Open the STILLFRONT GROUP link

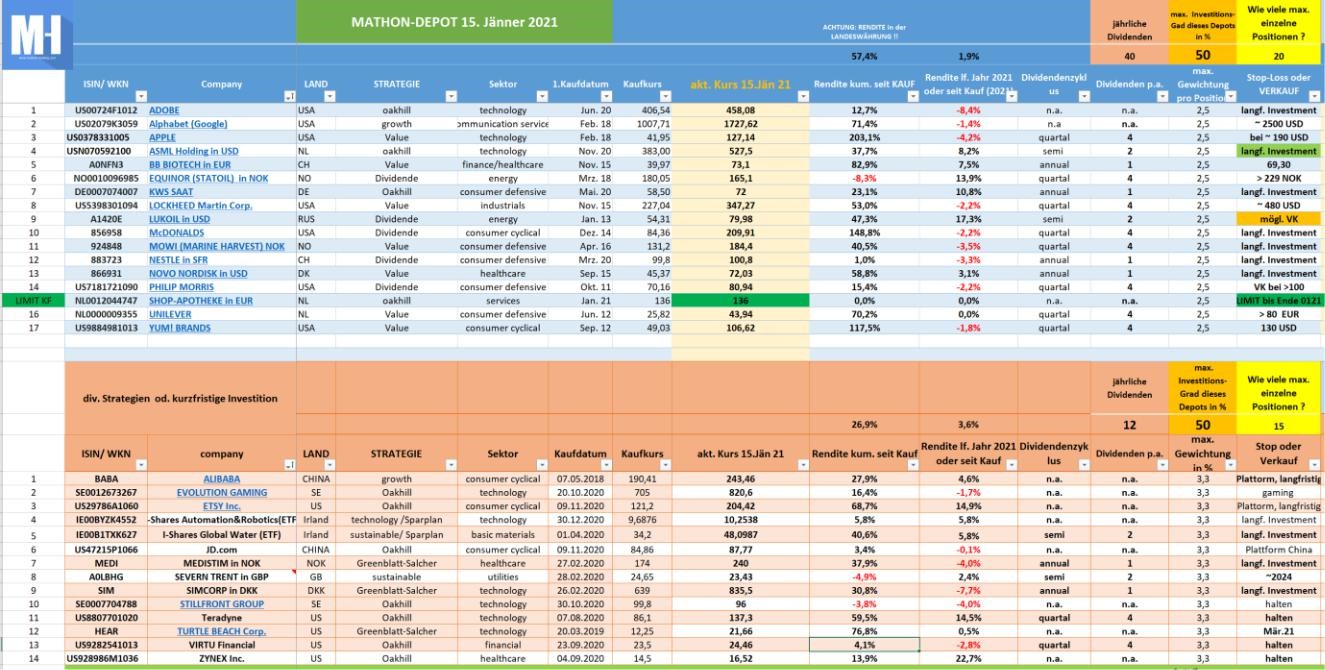(221, 604)
